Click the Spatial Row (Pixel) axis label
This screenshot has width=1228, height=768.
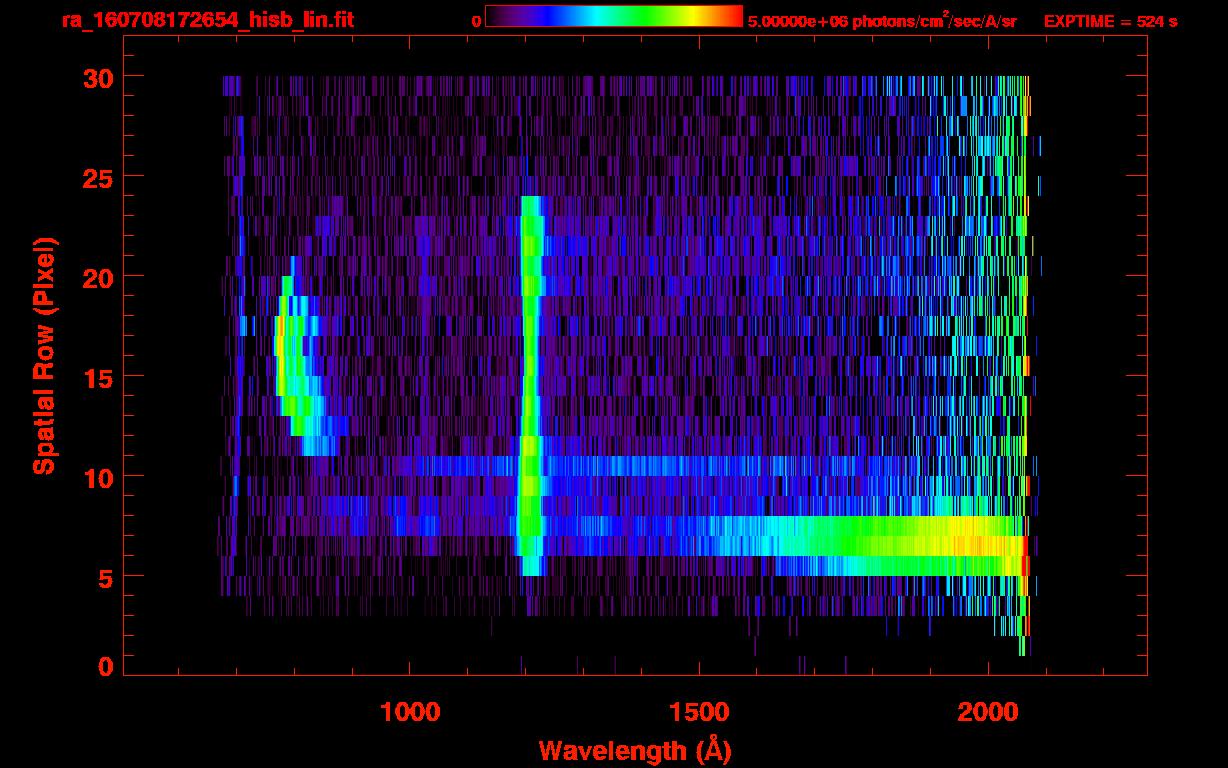tap(45, 355)
